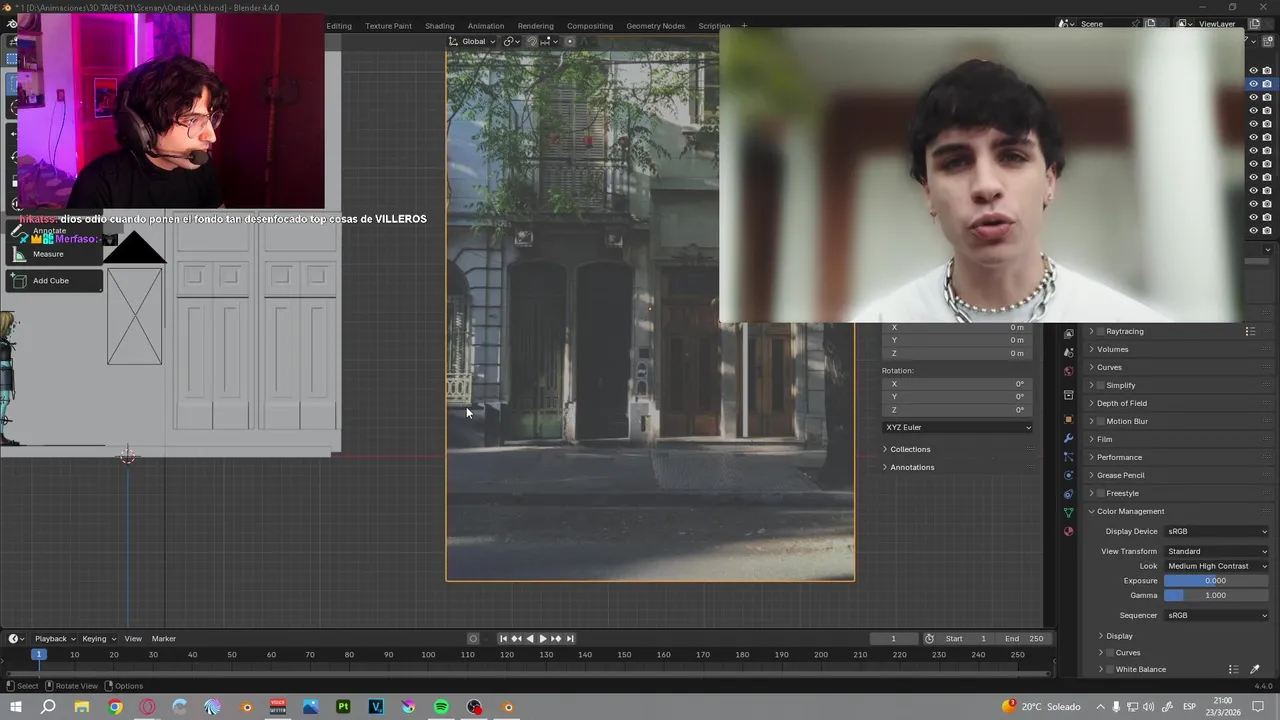Switch to the Animation workspace tab
Screen dimensions: 1280x720
(486, 26)
